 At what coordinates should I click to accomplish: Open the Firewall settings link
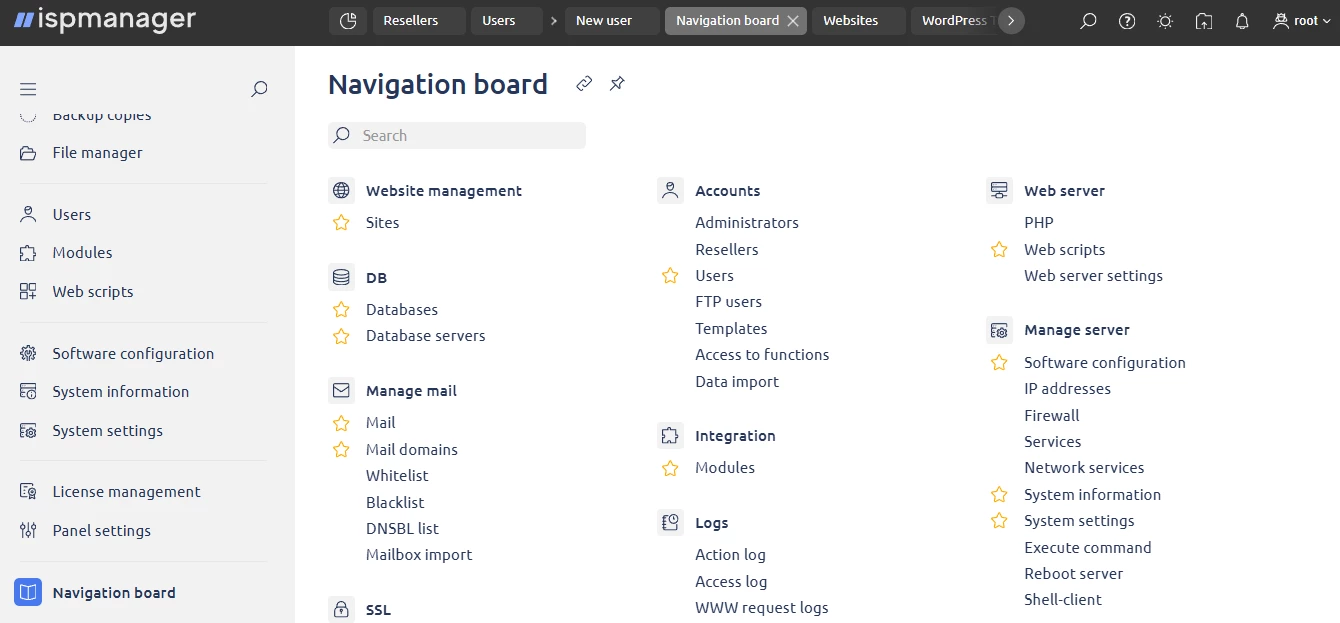click(x=1051, y=415)
